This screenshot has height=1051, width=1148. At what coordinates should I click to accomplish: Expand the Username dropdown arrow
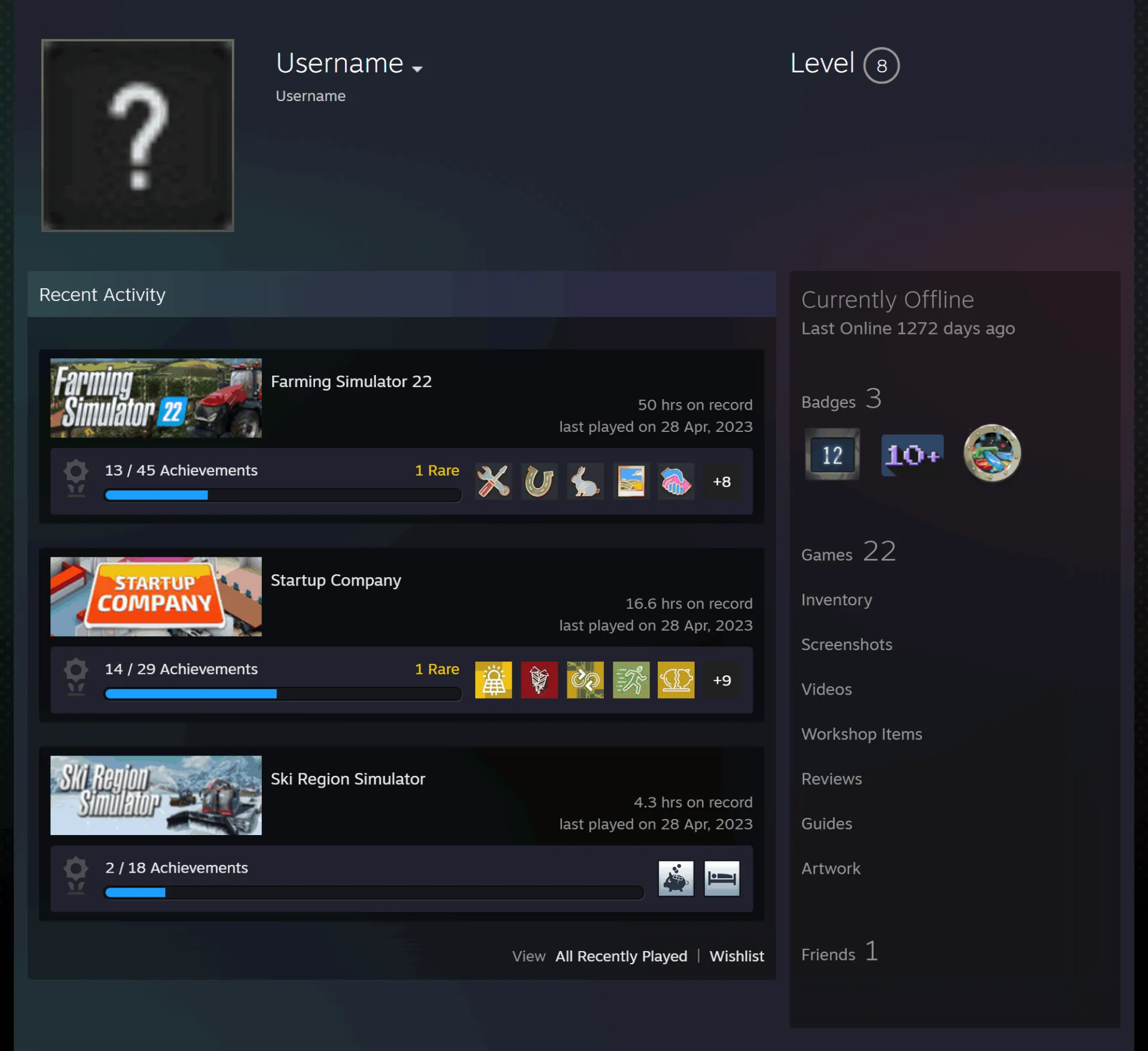(x=417, y=69)
